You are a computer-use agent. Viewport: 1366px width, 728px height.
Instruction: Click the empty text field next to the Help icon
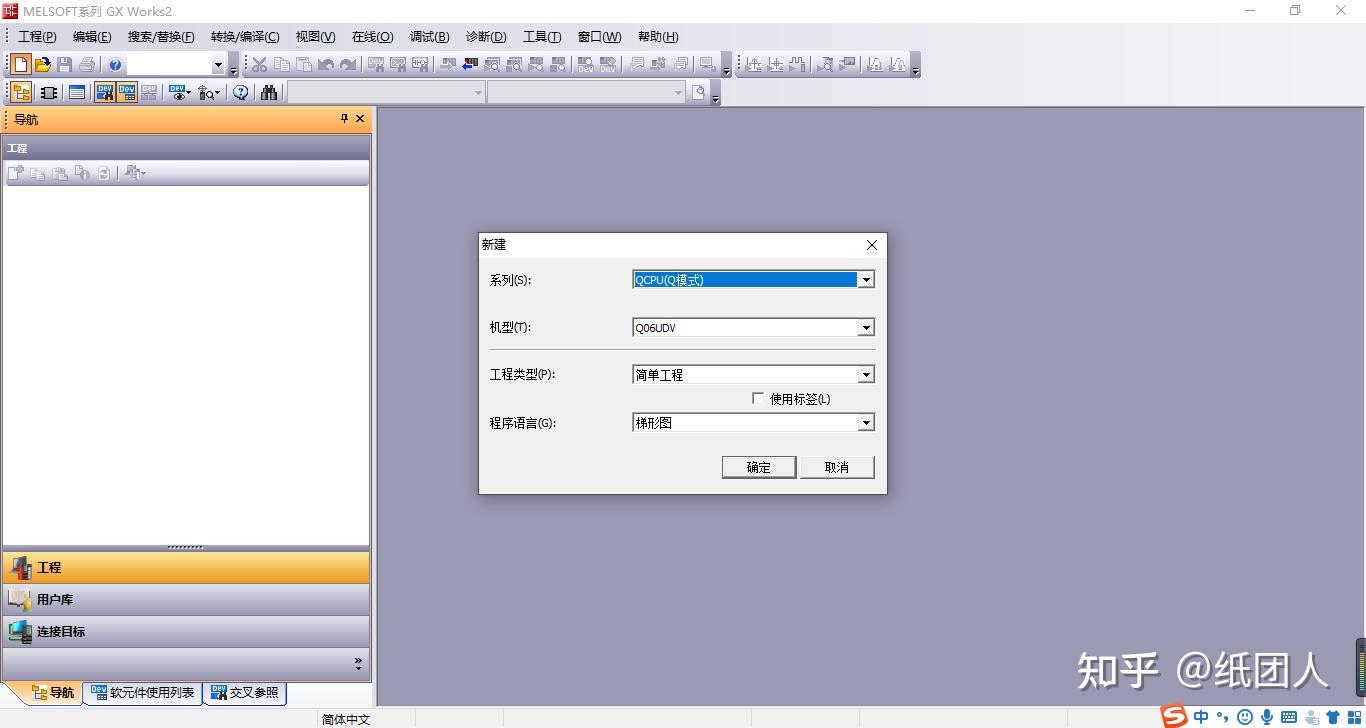169,65
